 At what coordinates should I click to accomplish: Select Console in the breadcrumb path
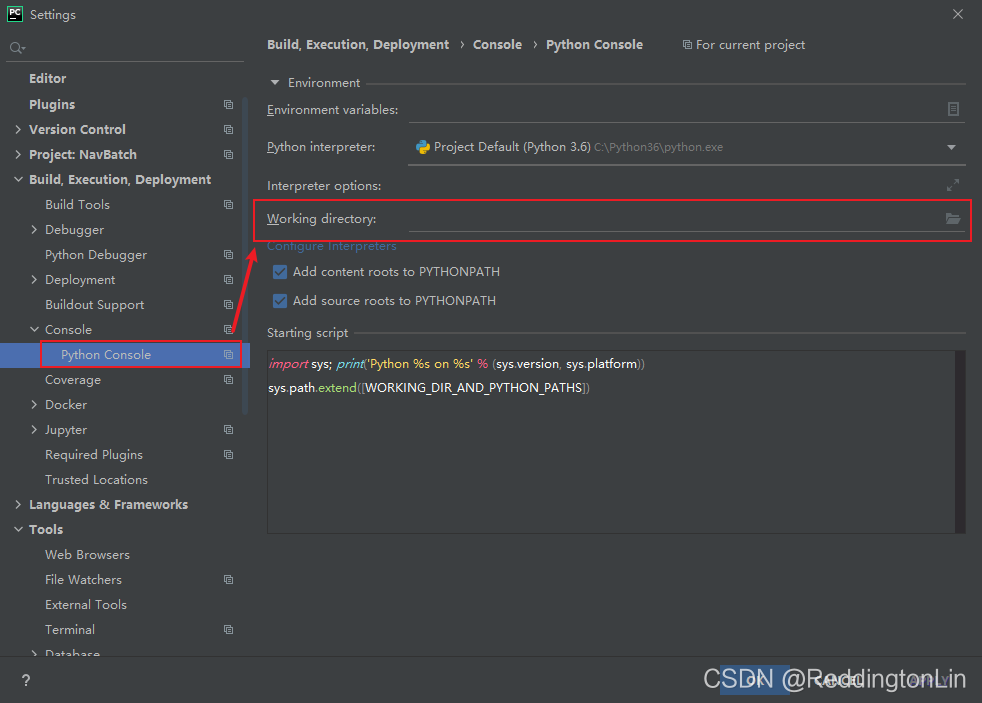coord(497,44)
